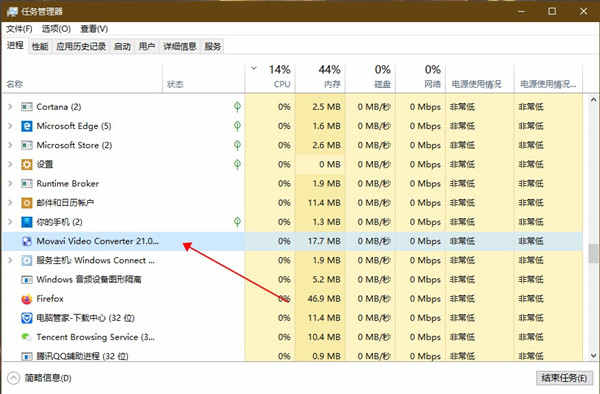Expand the Microsoft Store (2) group

tap(10, 145)
